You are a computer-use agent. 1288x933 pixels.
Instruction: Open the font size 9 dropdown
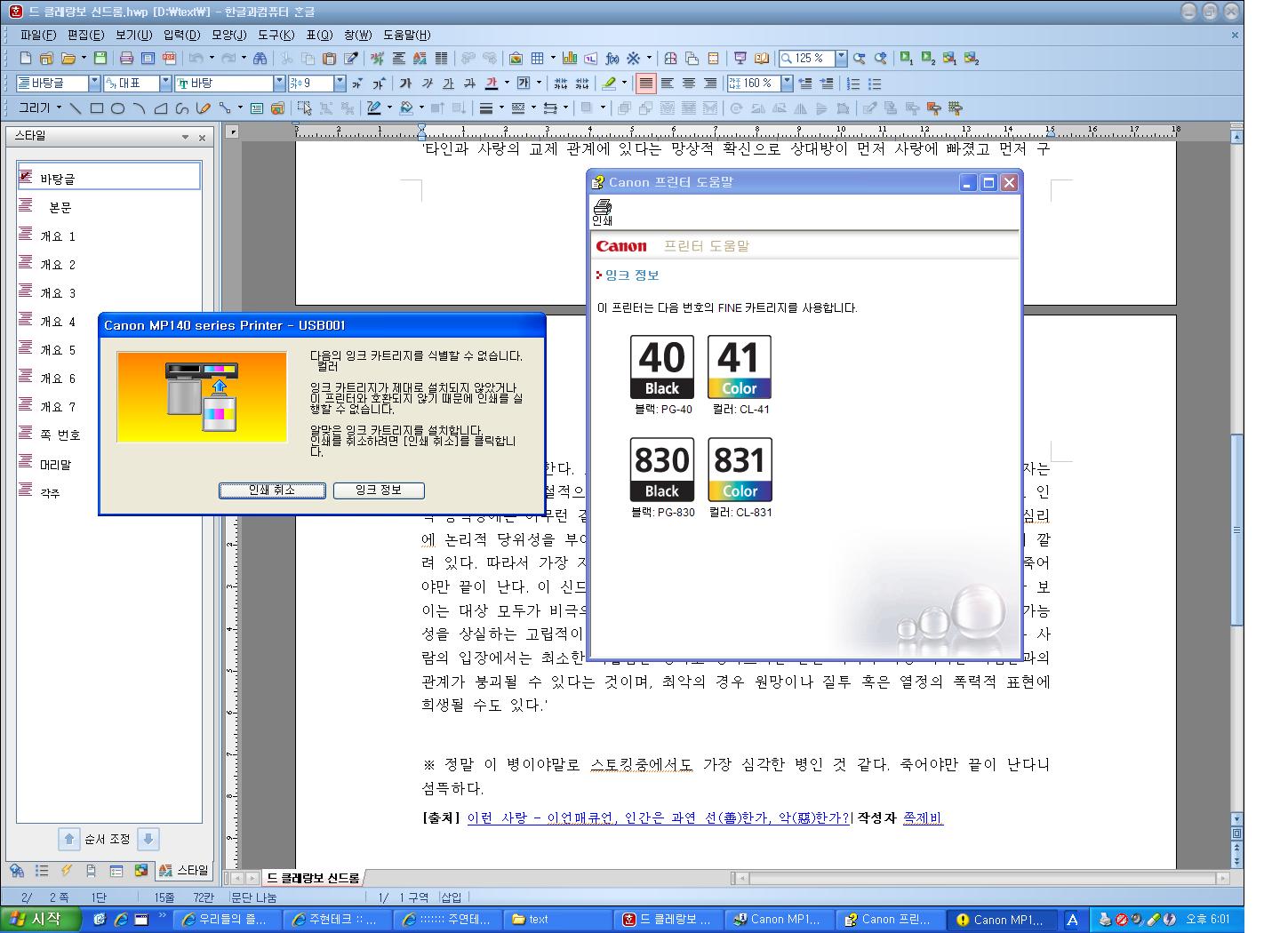click(x=340, y=84)
